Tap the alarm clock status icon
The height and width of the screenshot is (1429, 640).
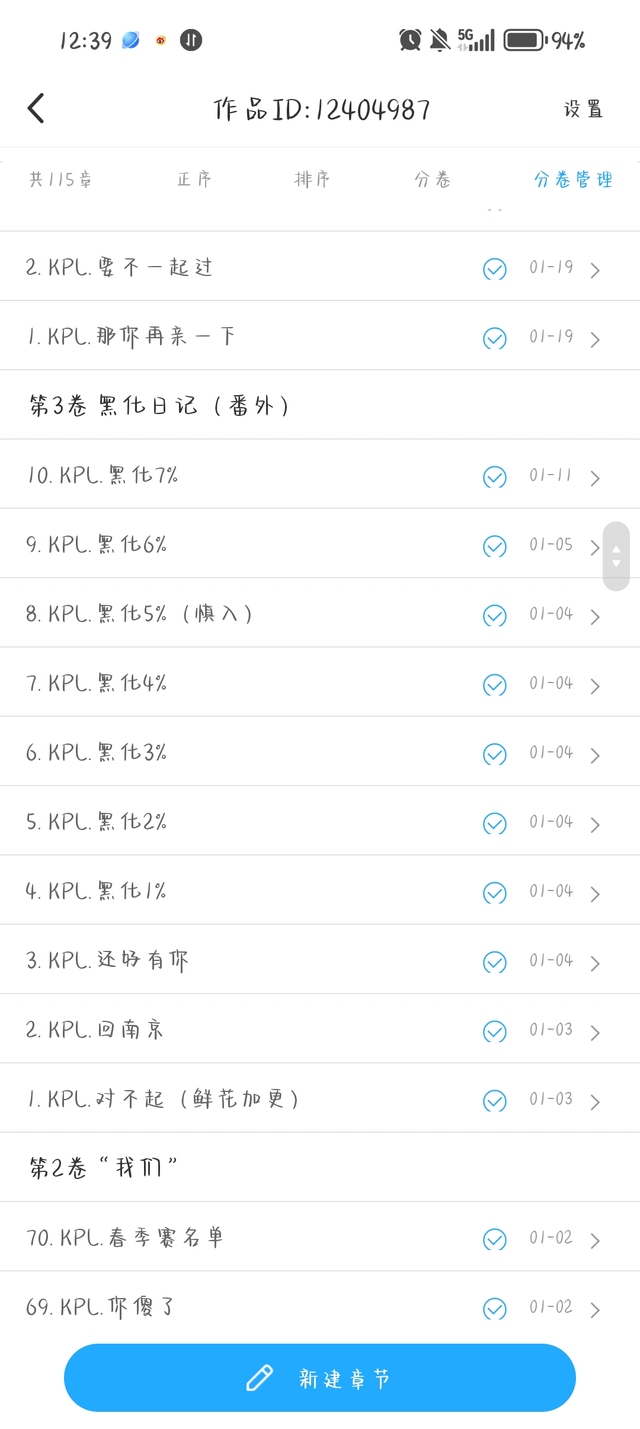(410, 40)
